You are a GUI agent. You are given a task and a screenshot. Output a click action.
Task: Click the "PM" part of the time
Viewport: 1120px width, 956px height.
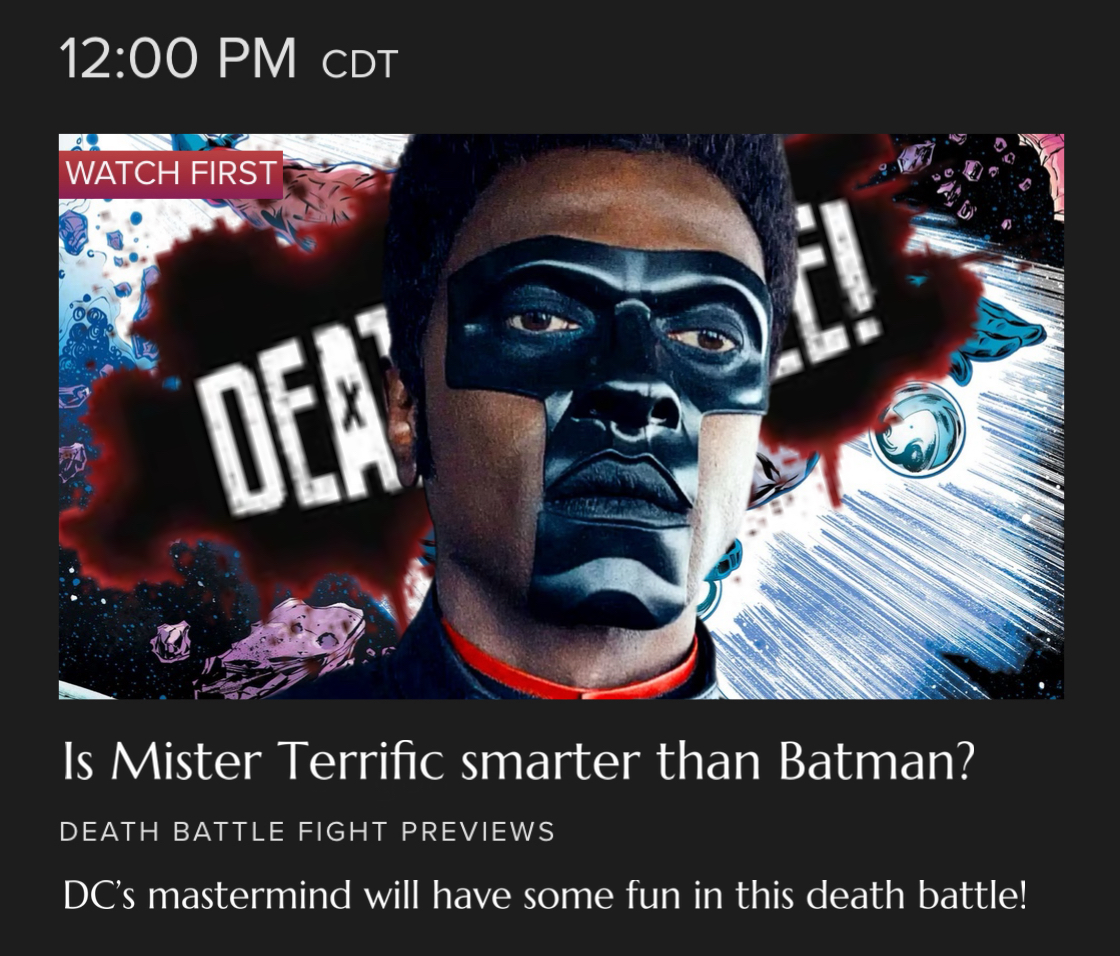click(256, 59)
